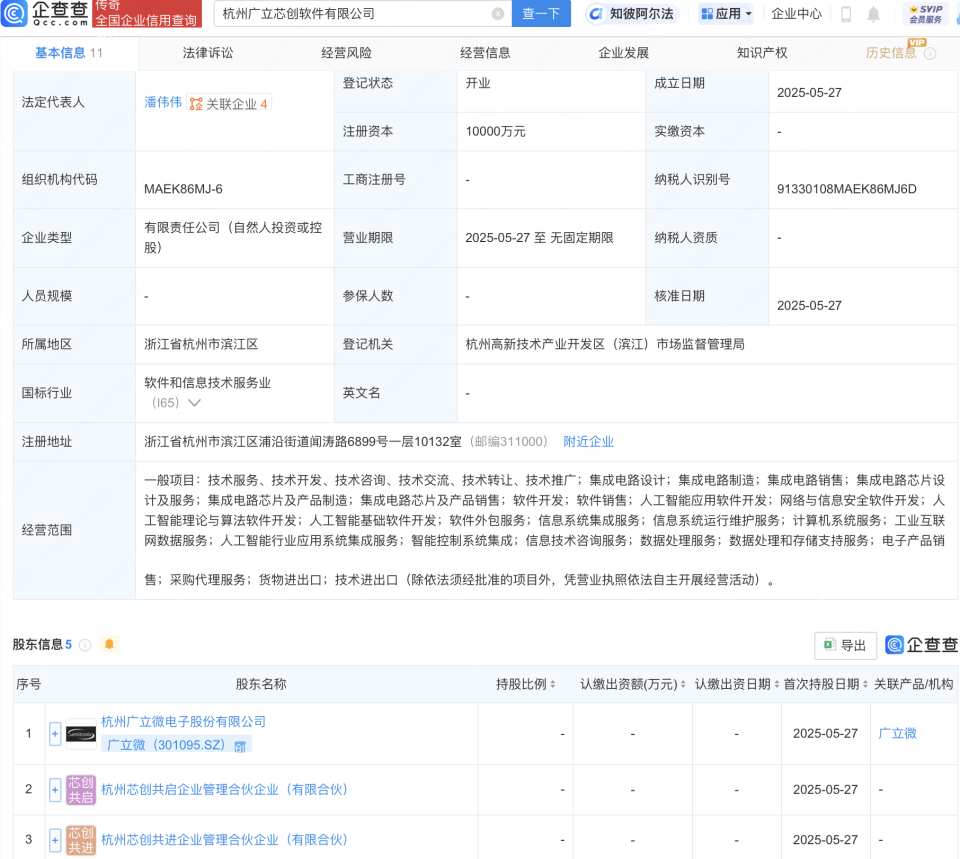
Task: Switch to 经营风险 tab
Action: pyautogui.click(x=347, y=53)
